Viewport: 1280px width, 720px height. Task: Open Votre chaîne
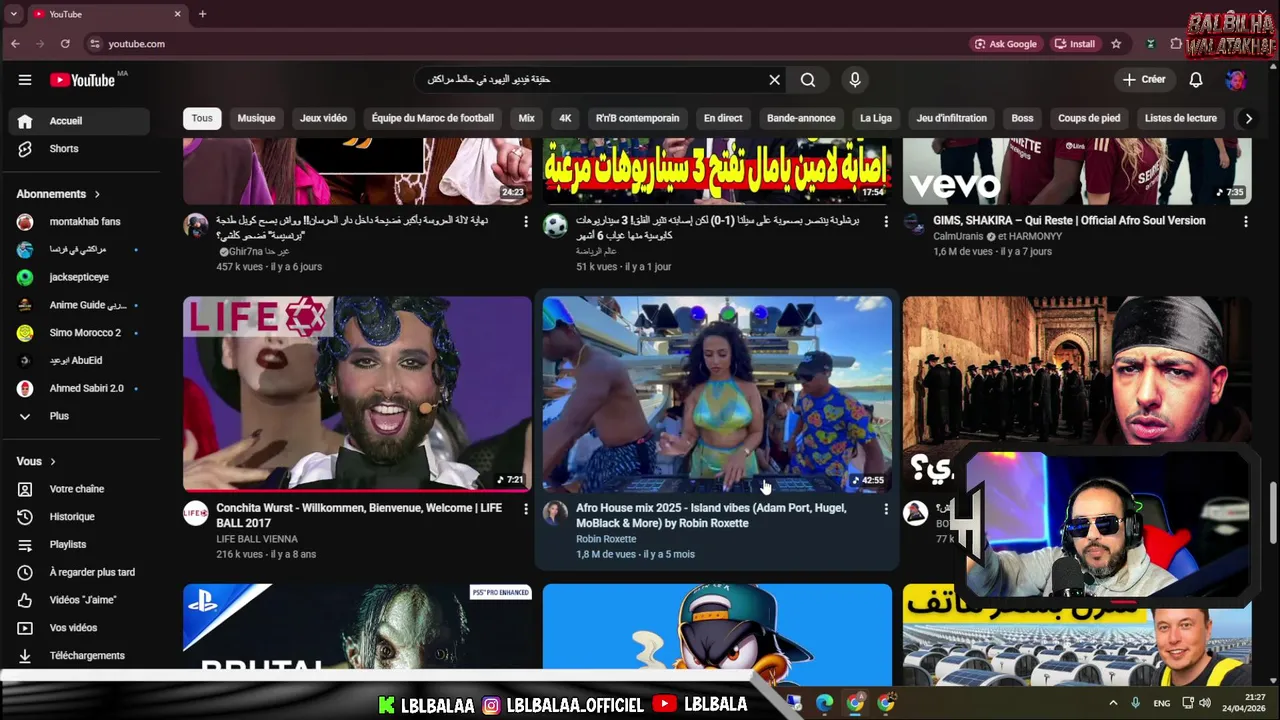pyautogui.click(x=79, y=489)
